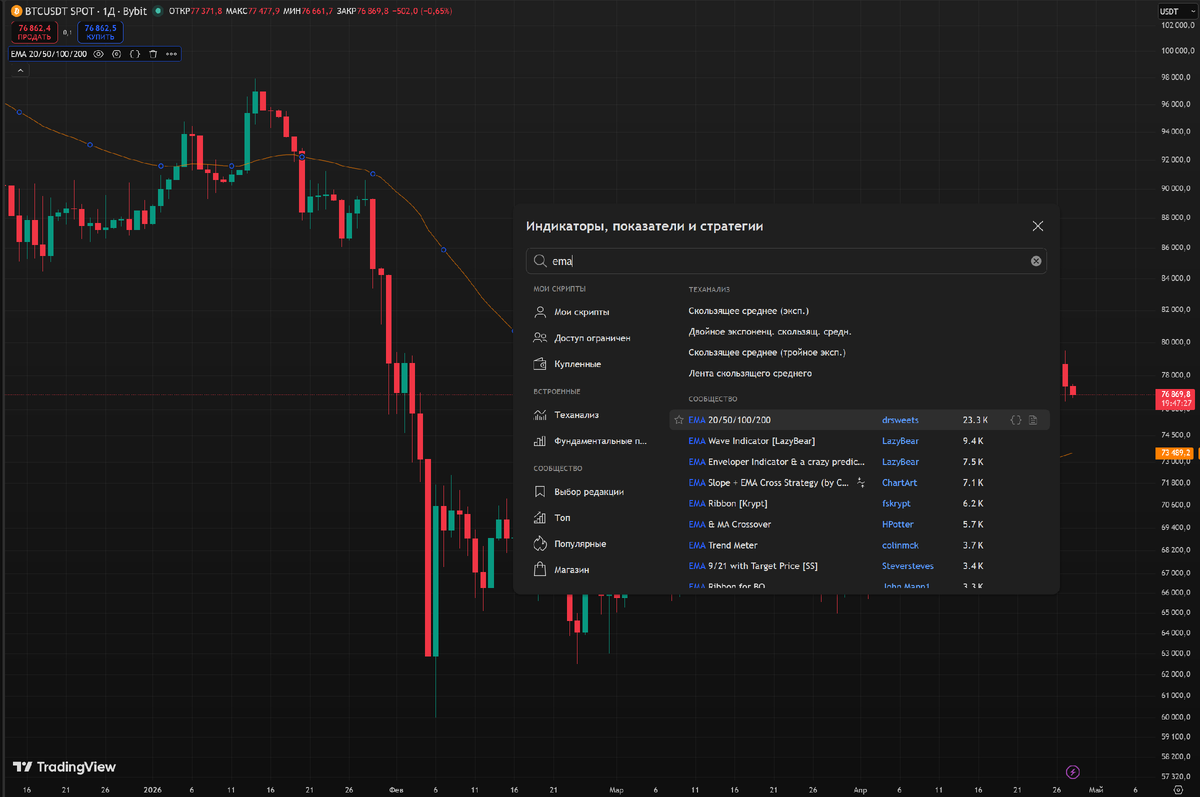This screenshot has height=797, width=1200.
Task: Click the 'Топ' ranking icon
Action: click(x=540, y=518)
